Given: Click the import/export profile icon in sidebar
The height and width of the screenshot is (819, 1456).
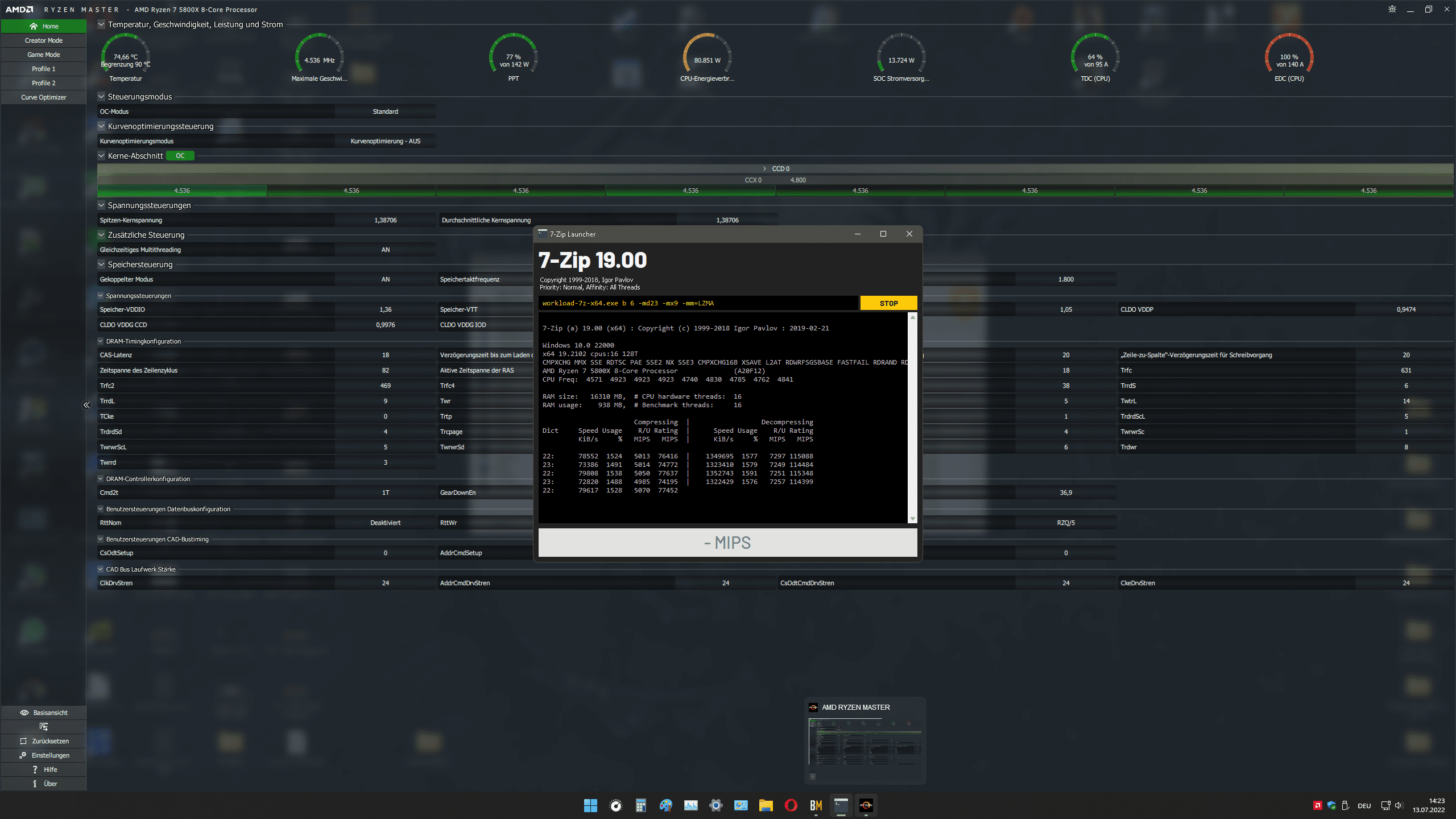Looking at the screenshot, I should [x=44, y=727].
